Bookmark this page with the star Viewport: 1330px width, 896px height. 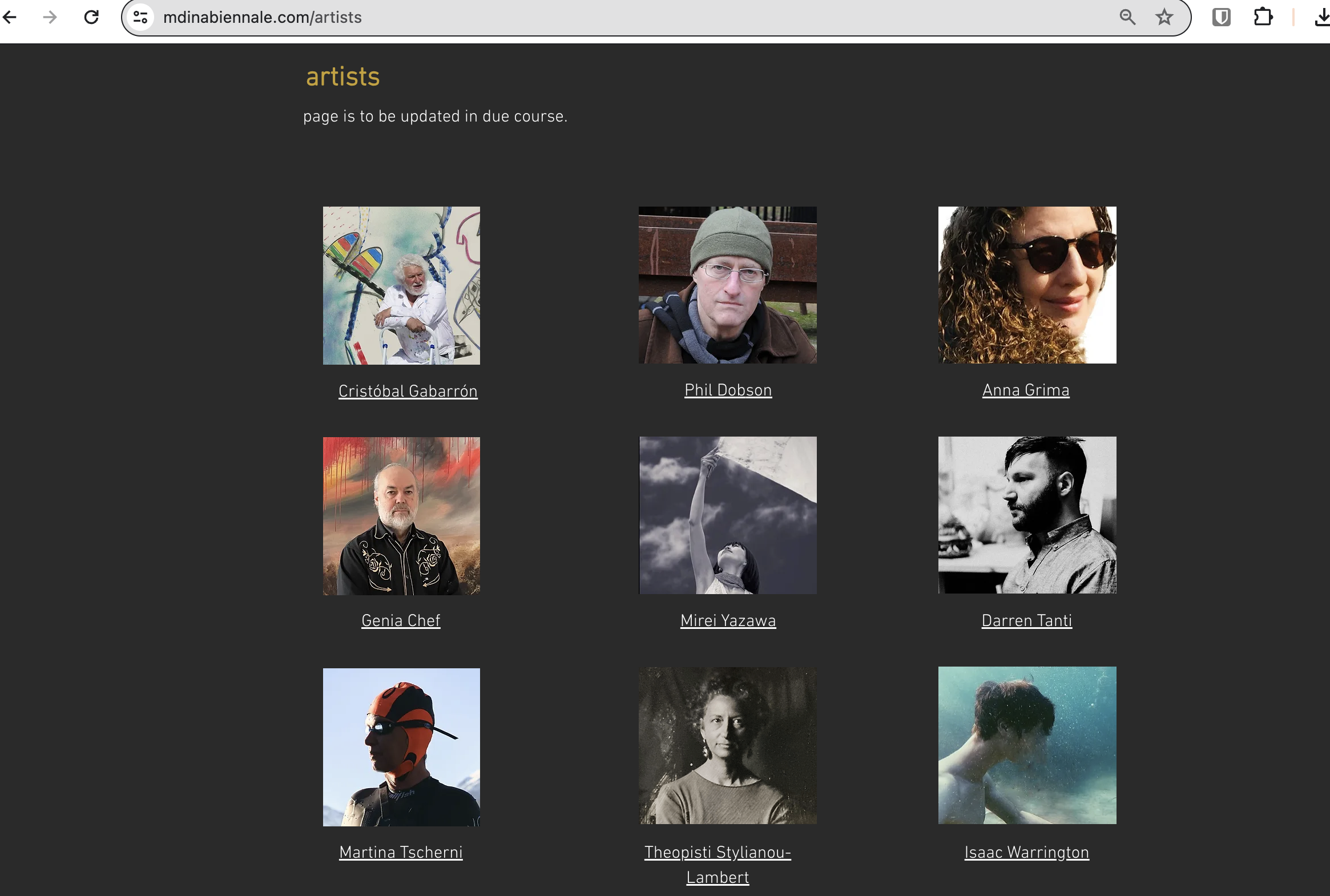pyautogui.click(x=1164, y=17)
